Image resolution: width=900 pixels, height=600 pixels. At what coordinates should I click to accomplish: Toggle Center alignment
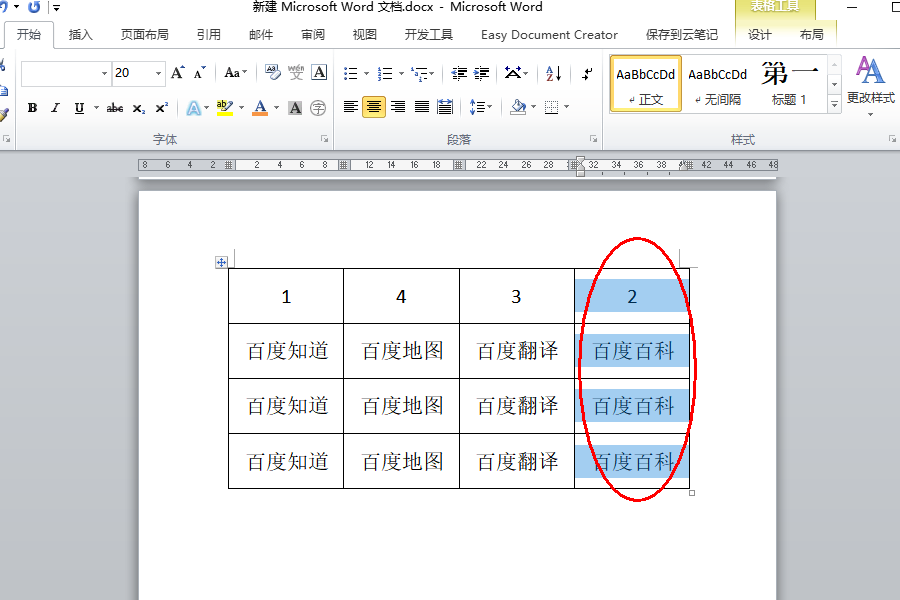[374, 107]
